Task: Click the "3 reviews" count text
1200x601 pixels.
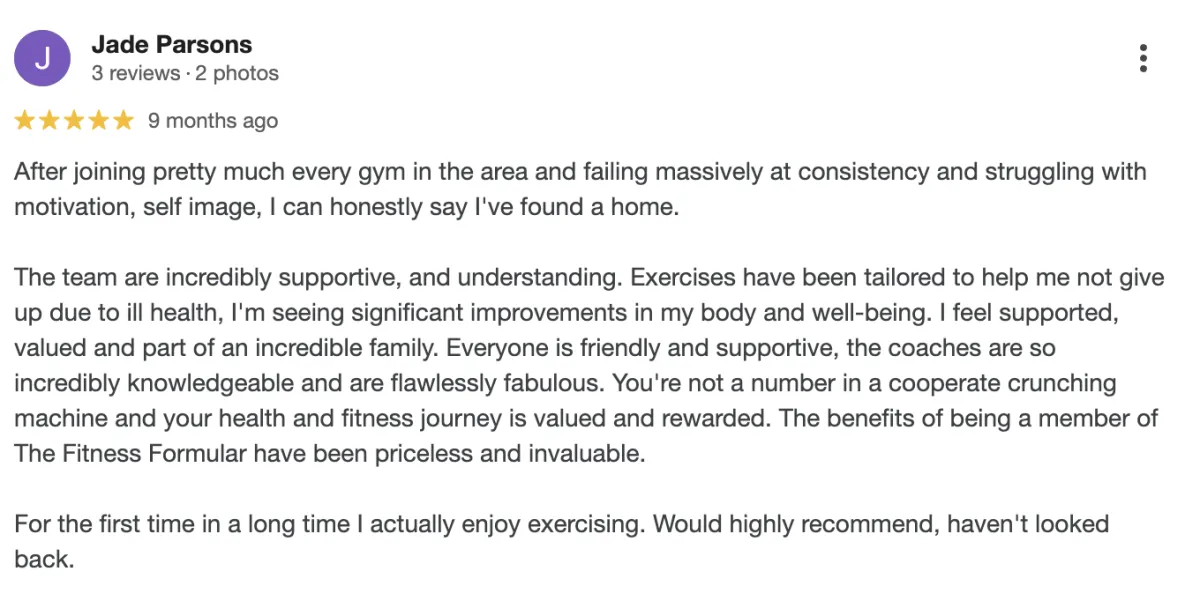Action: pos(135,74)
